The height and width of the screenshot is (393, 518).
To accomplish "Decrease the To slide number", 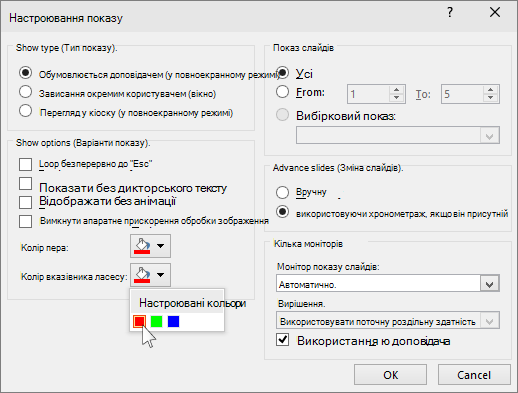I will click(x=491, y=98).
